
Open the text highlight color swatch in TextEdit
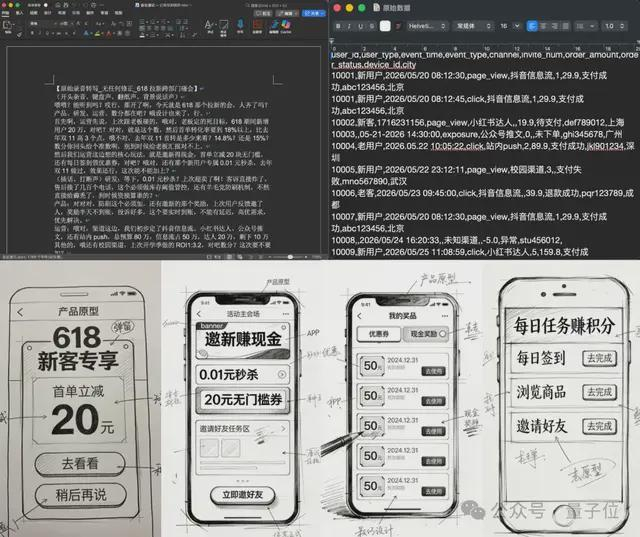click(x=398, y=26)
